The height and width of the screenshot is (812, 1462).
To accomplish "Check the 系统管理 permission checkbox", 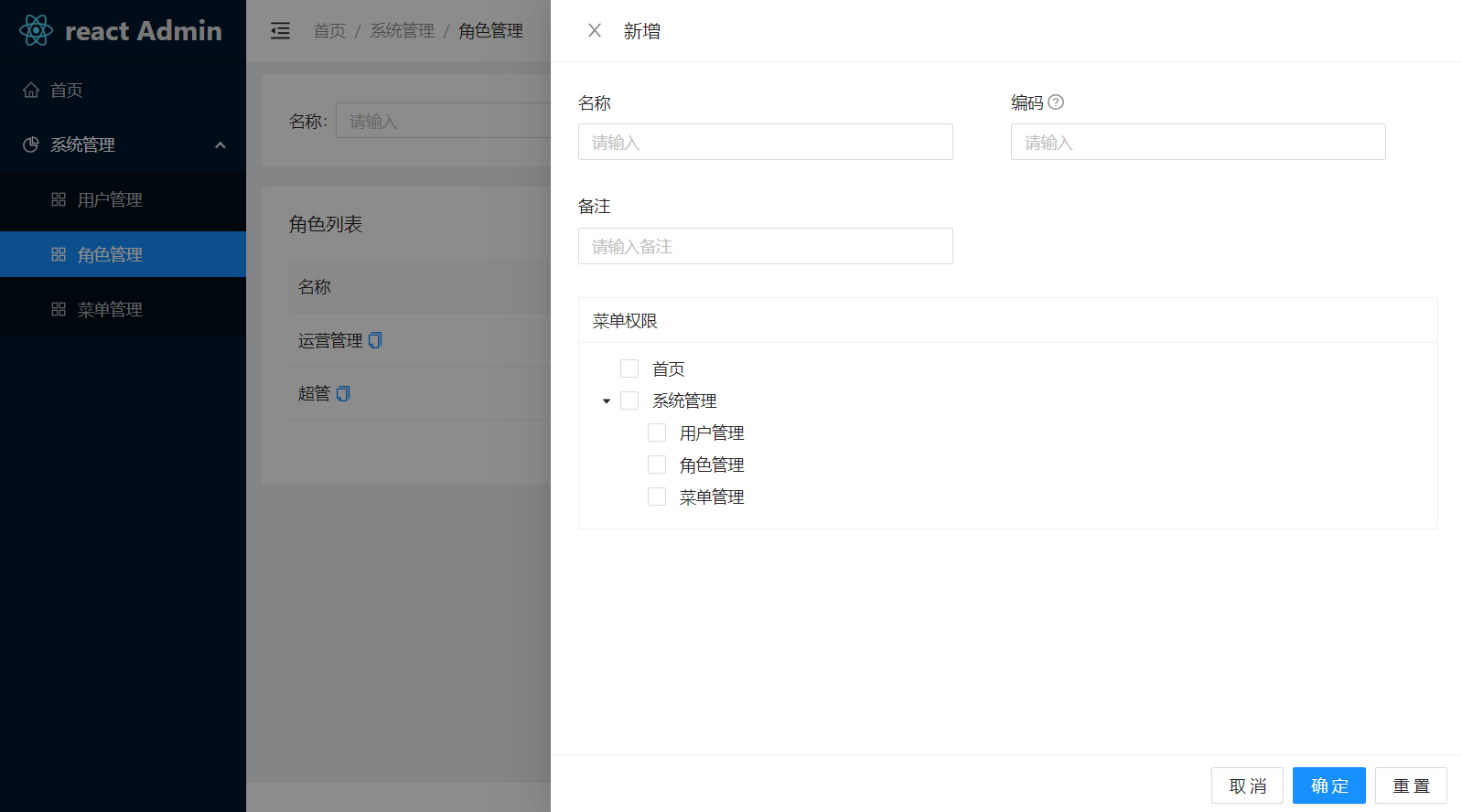I will [629, 401].
